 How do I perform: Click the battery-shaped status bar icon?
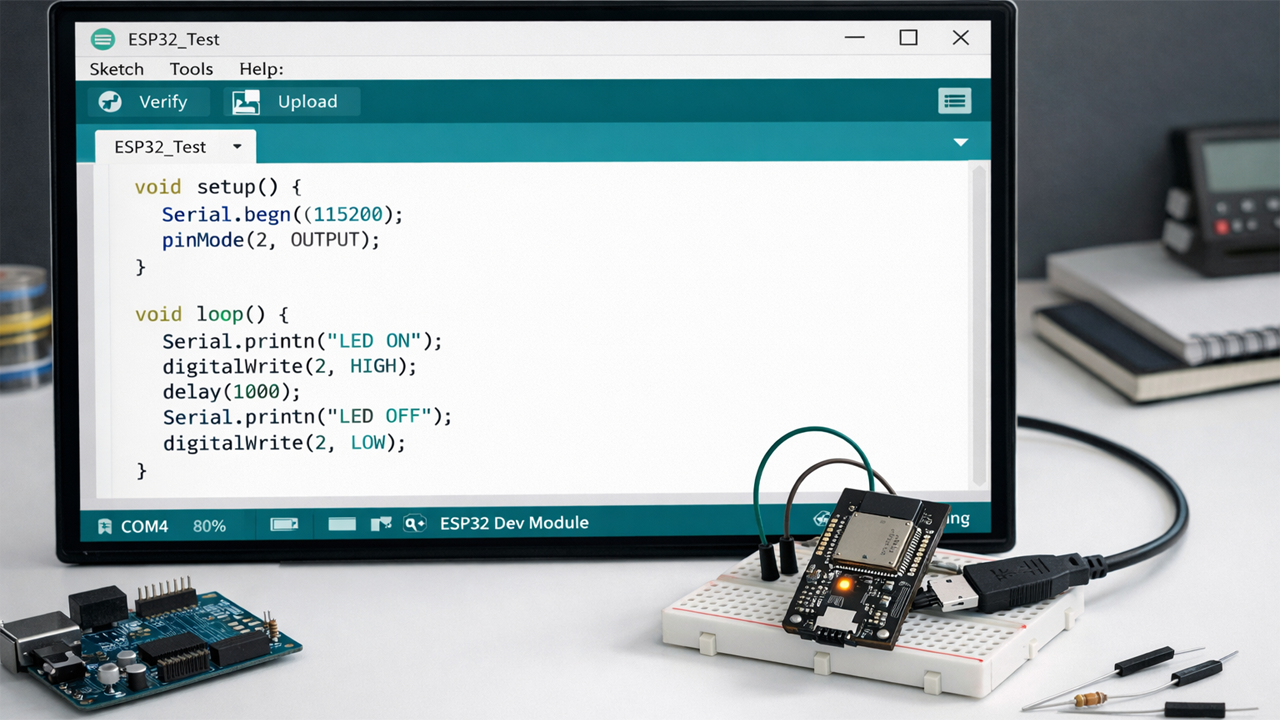284,524
